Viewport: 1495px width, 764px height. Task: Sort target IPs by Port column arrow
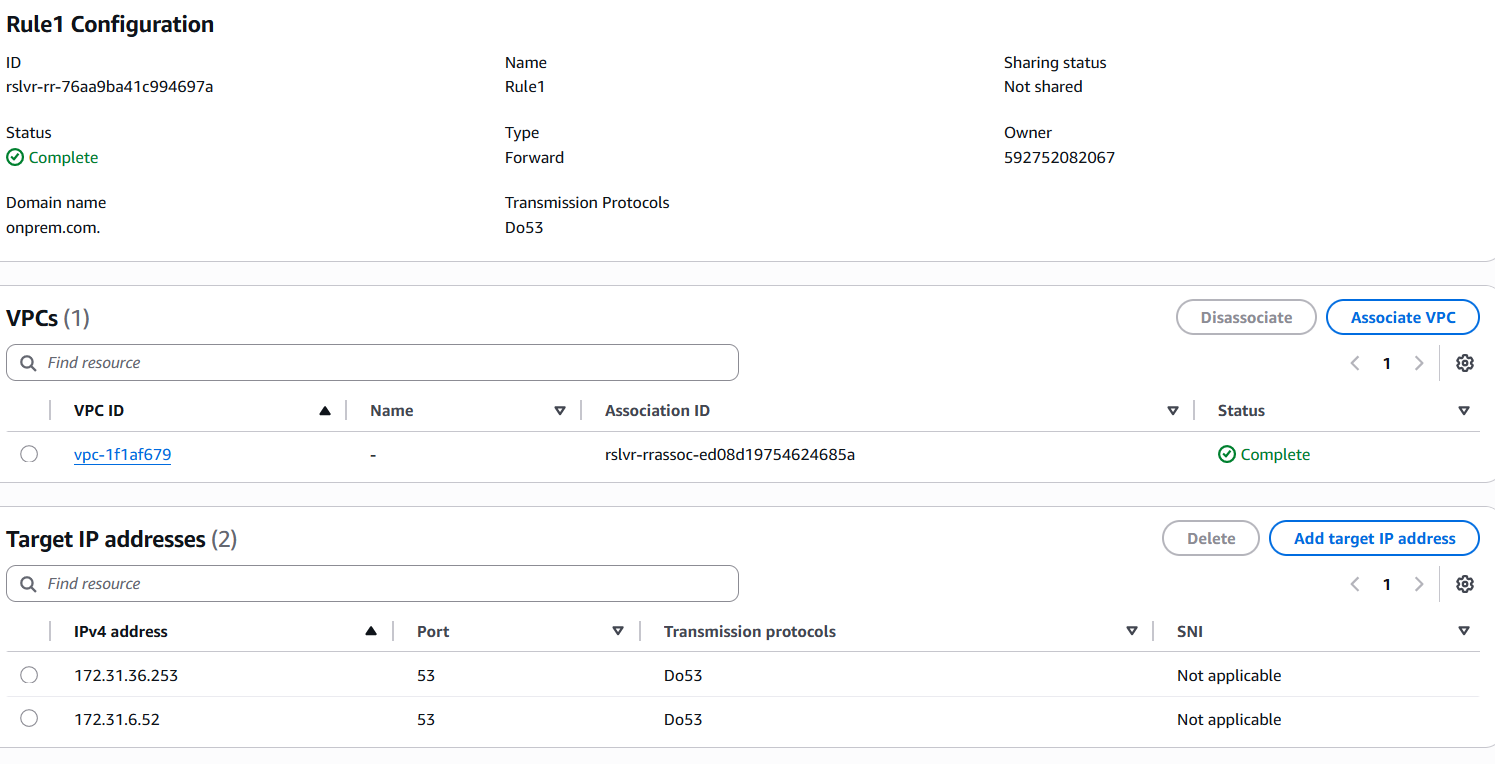[x=618, y=631]
